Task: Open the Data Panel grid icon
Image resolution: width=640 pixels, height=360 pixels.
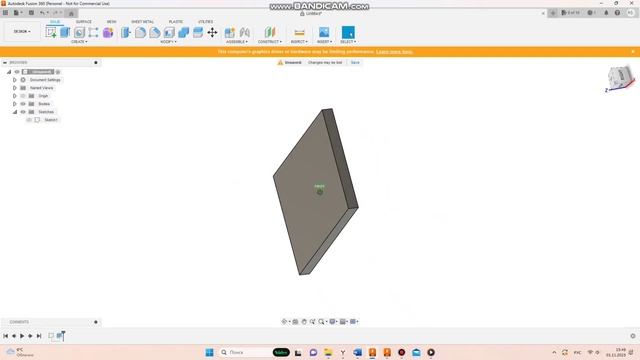Action: coord(5,13)
